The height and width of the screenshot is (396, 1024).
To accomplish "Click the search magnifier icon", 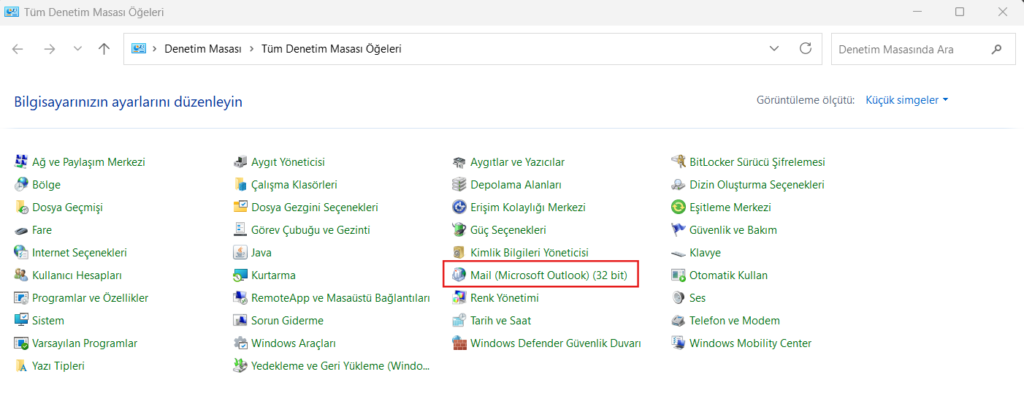I will click(x=996, y=49).
